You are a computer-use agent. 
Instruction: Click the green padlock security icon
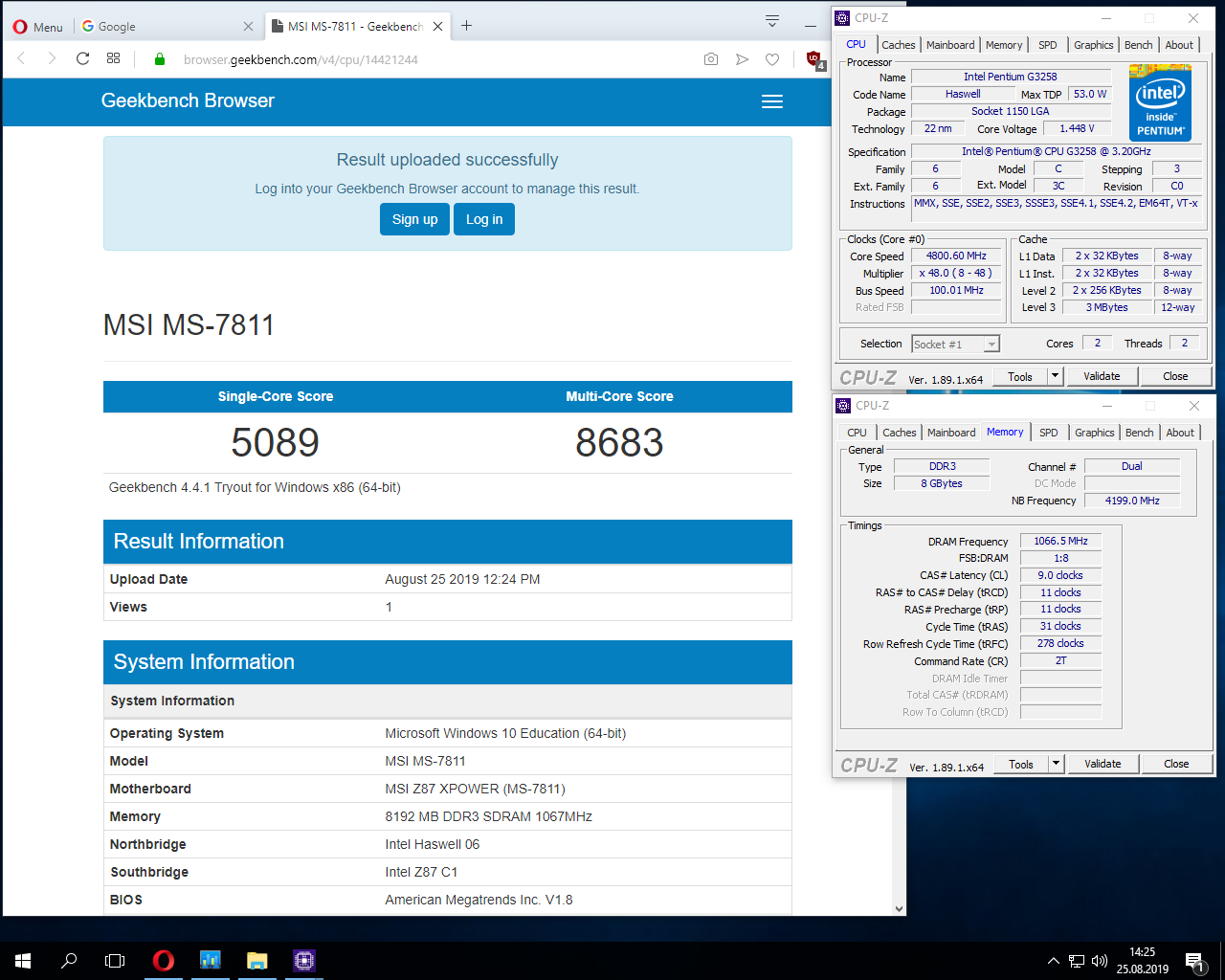click(x=160, y=59)
